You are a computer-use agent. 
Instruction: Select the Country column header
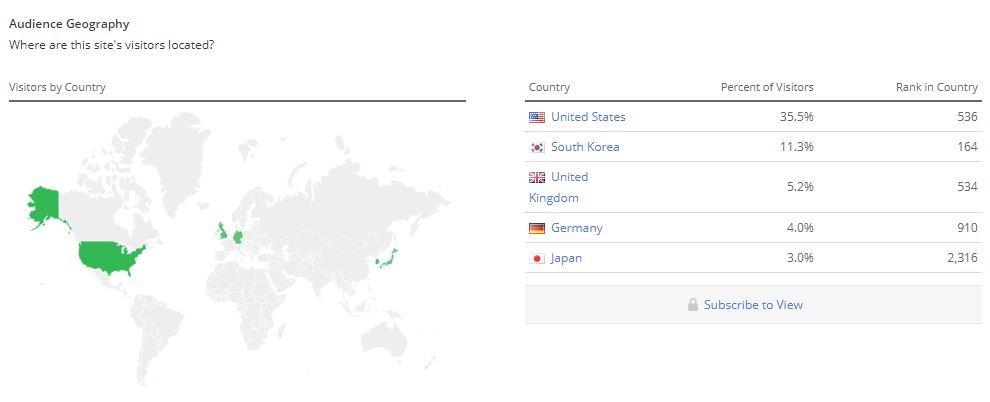coord(549,87)
